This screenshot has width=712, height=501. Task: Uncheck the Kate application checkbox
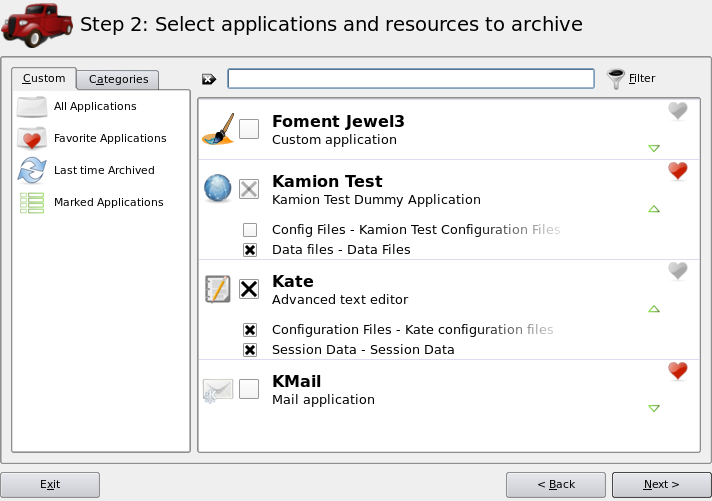click(x=249, y=289)
